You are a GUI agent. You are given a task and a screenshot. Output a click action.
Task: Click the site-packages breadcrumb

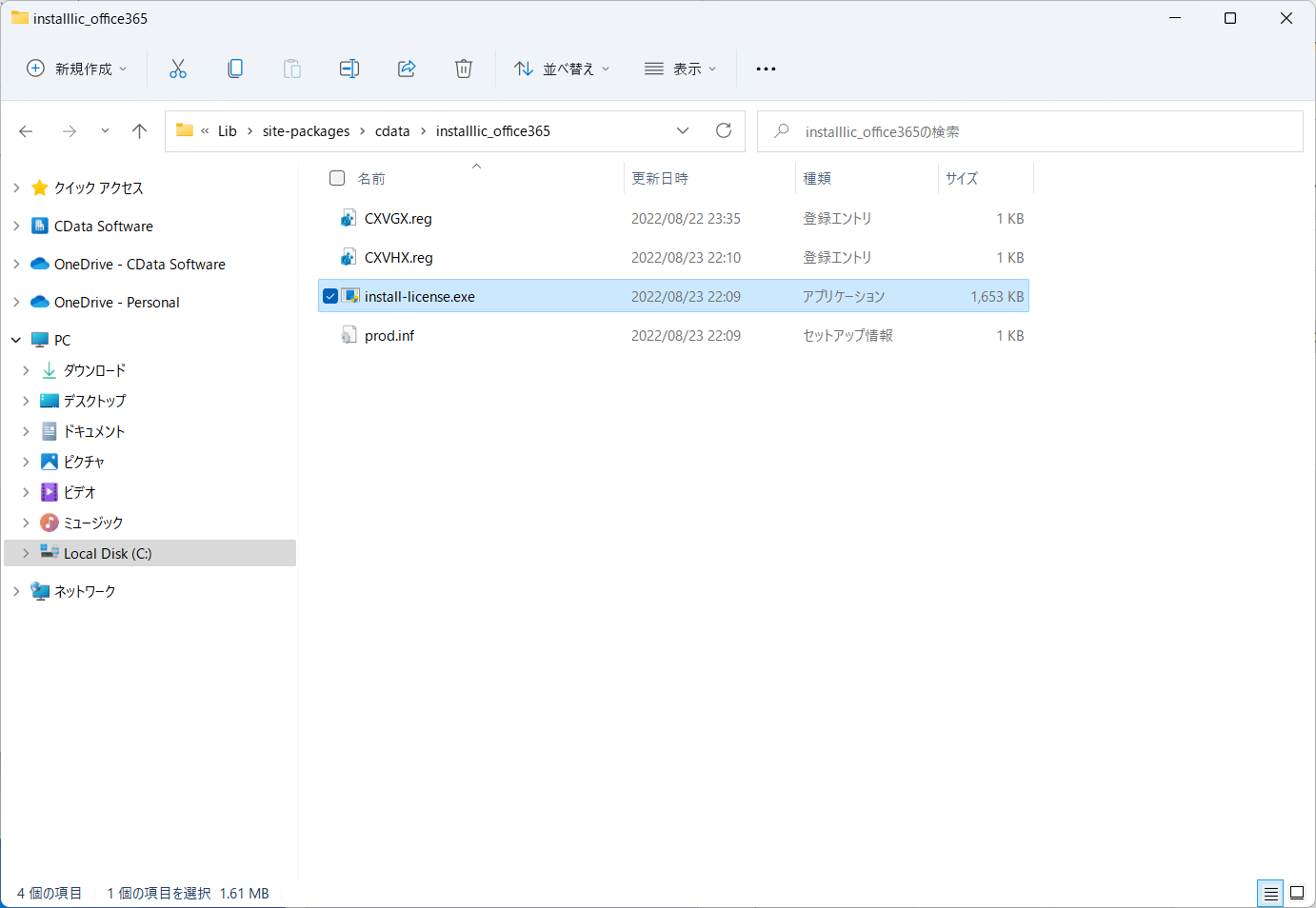306,131
